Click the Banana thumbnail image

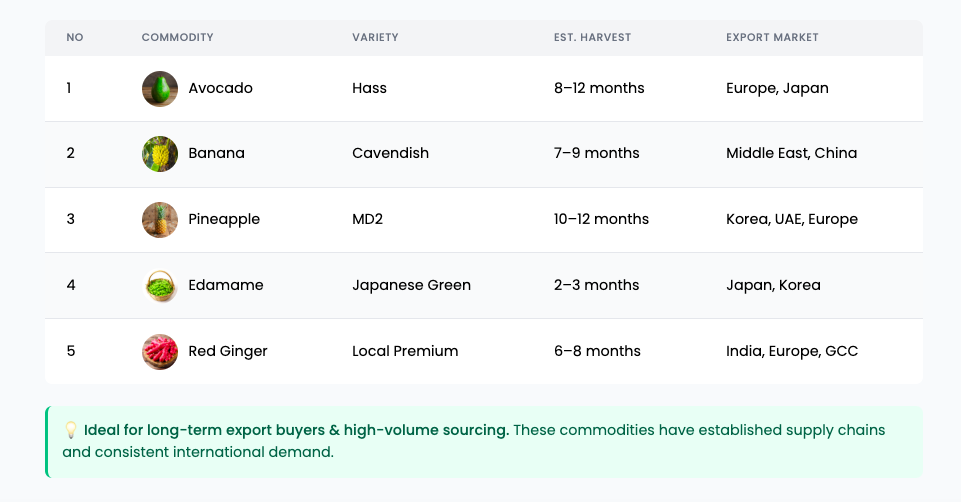pos(160,154)
